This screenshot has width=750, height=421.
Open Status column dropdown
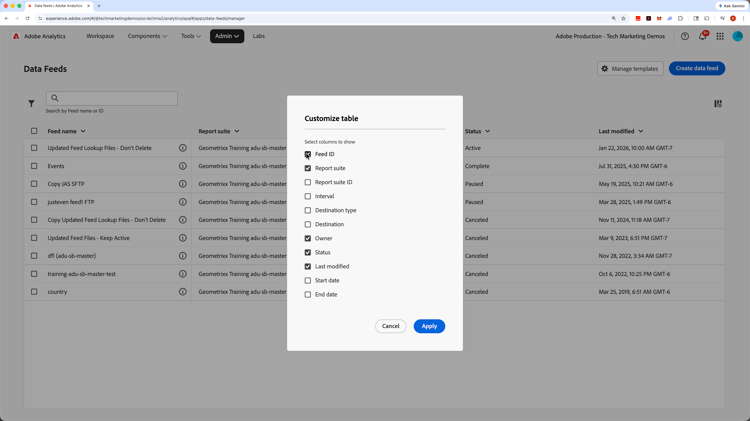(487, 131)
